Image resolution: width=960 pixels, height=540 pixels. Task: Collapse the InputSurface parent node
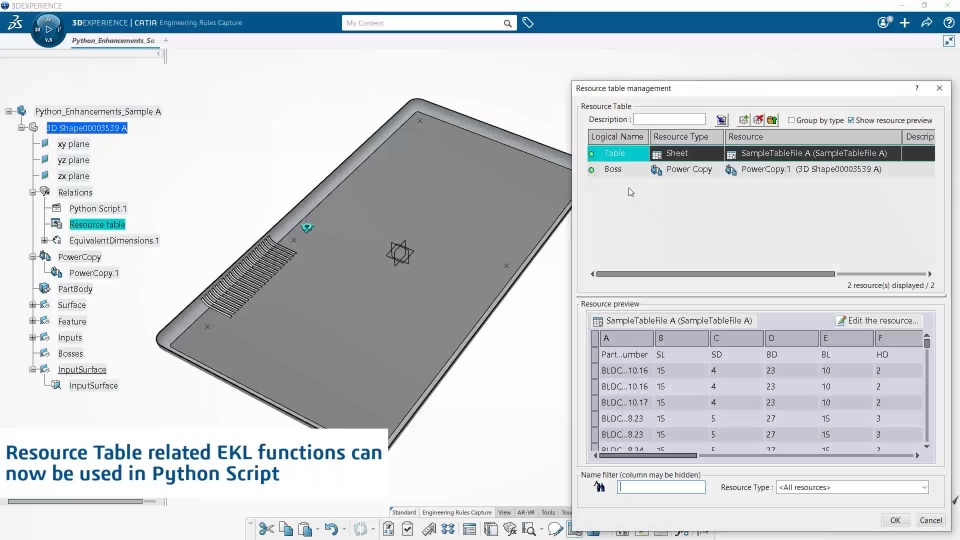point(32,370)
